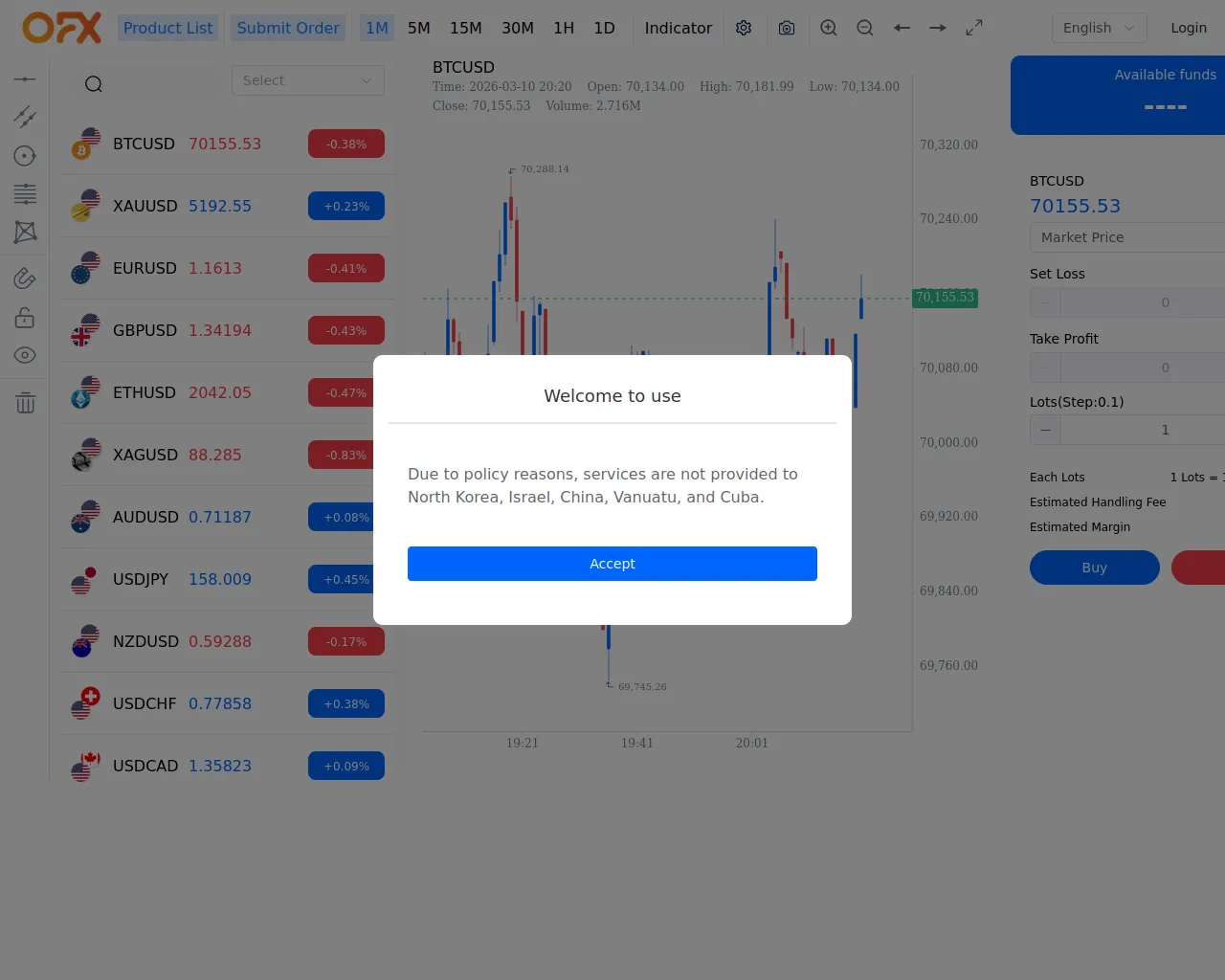Select the EURUSD price 1.1613
Image resolution: width=1225 pixels, height=980 pixels.
click(215, 268)
